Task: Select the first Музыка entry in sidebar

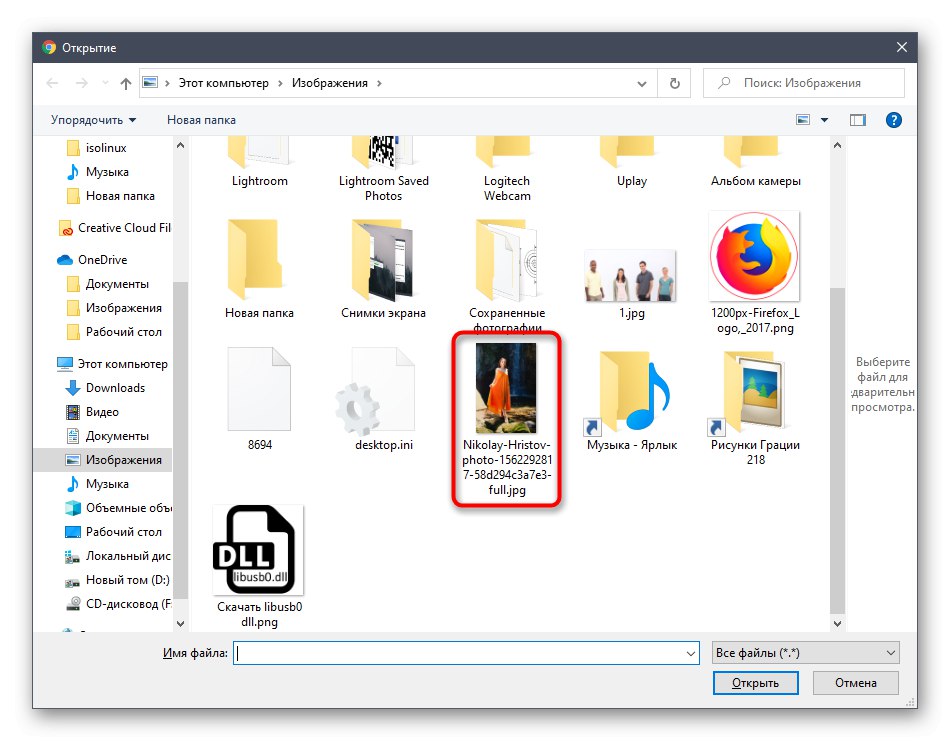Action: [98, 172]
